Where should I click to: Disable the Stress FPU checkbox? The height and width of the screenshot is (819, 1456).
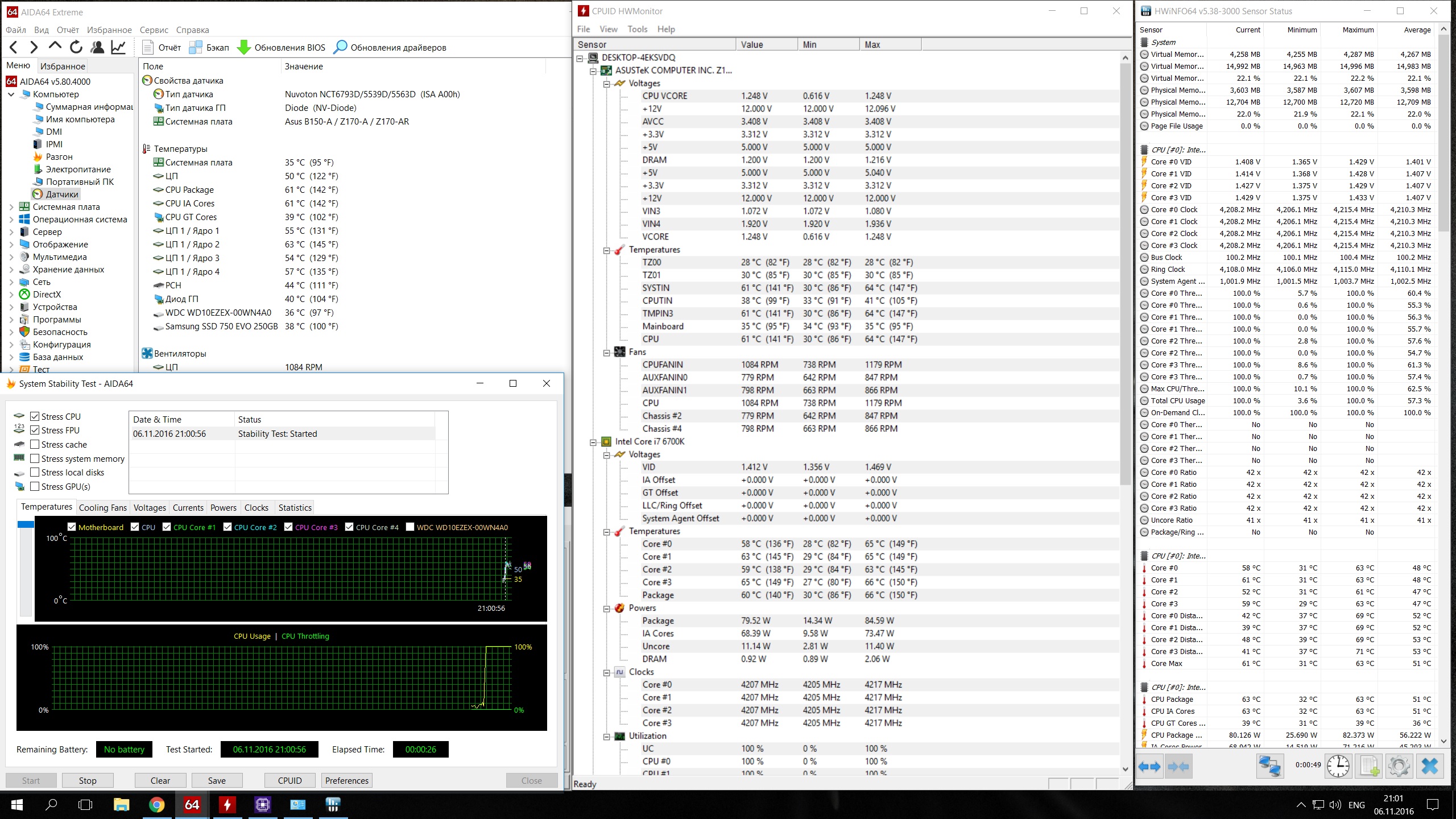35,430
